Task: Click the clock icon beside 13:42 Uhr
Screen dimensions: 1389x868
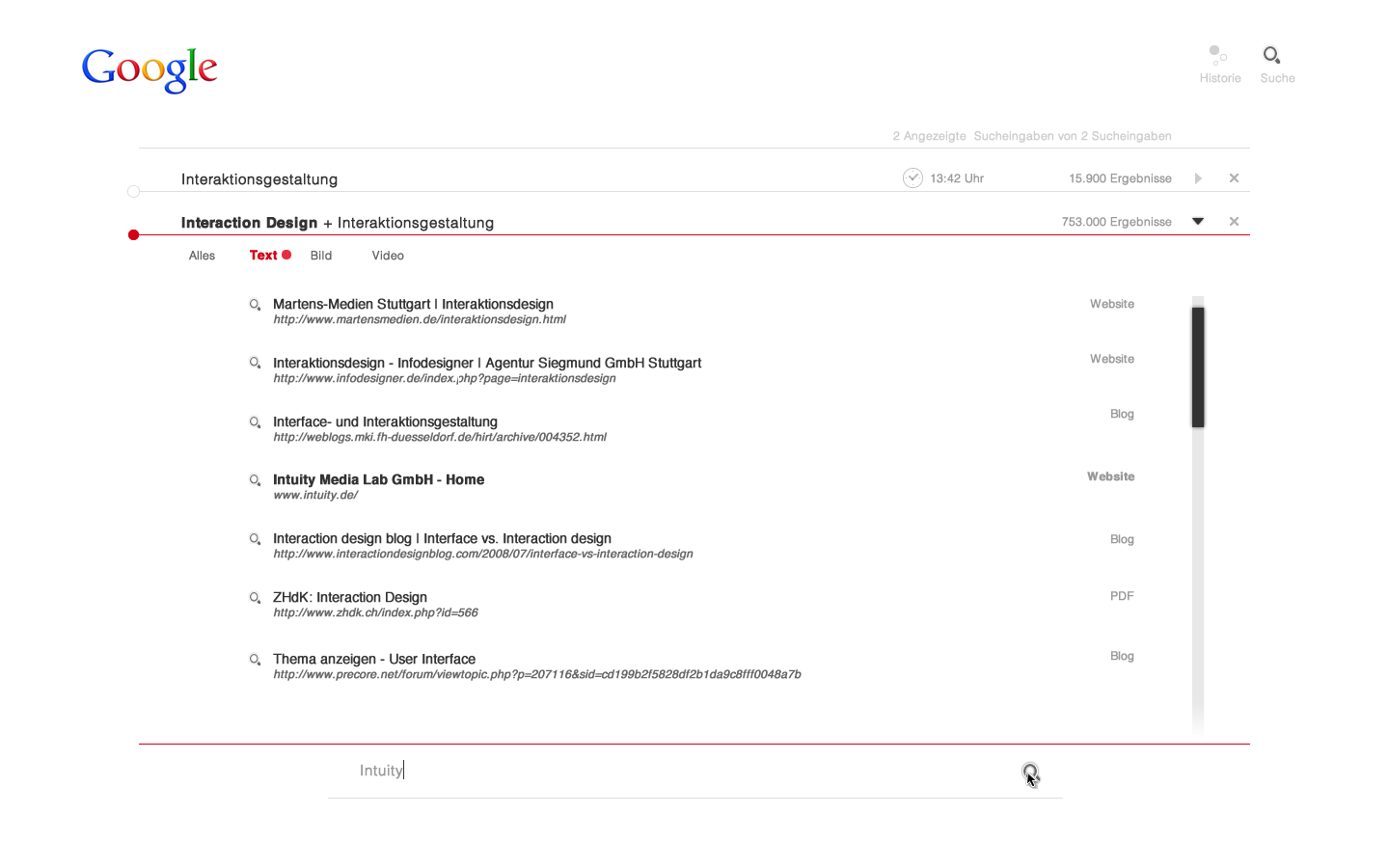Action: (x=912, y=177)
